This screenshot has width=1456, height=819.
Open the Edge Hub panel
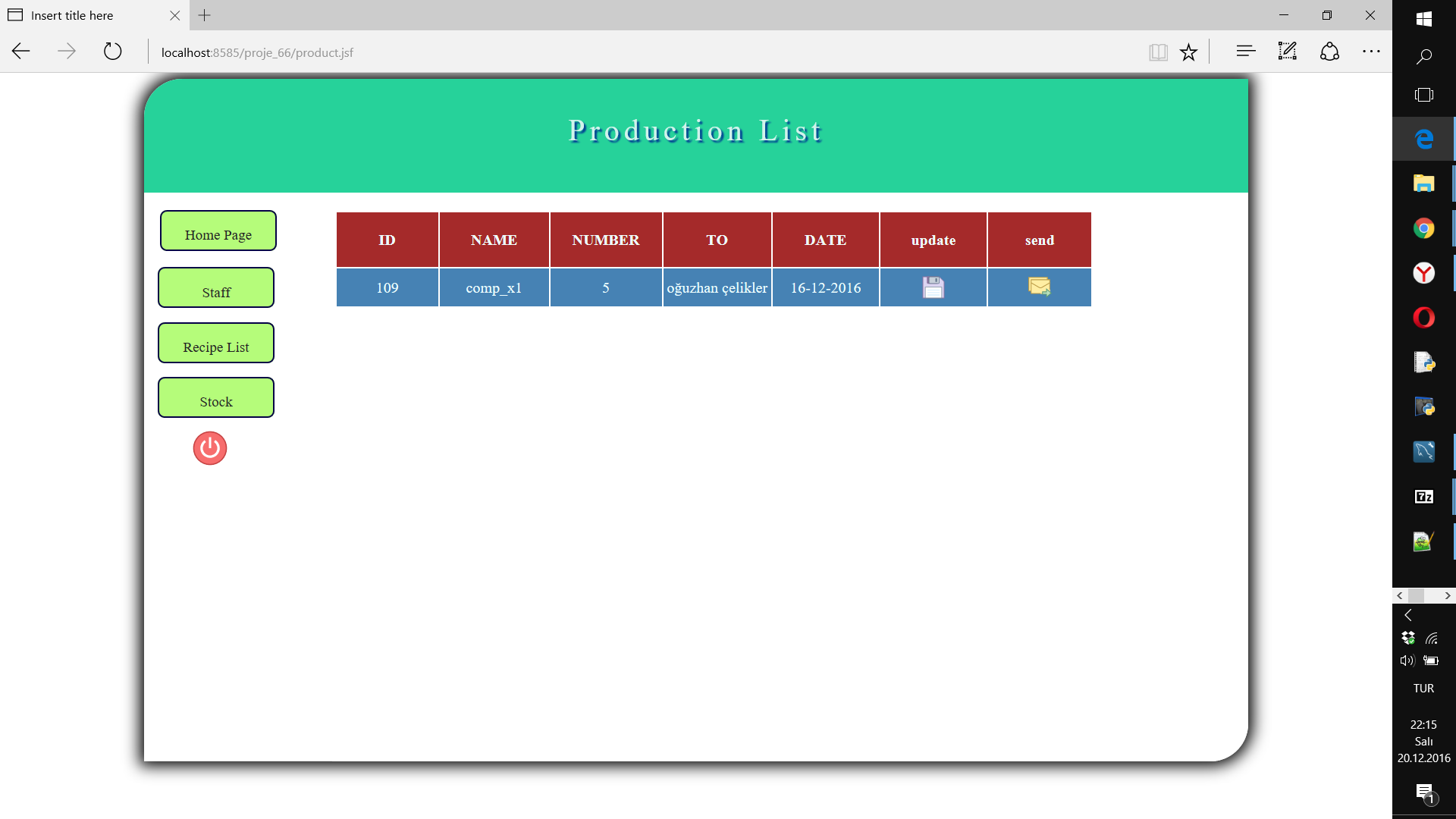pos(1245,52)
